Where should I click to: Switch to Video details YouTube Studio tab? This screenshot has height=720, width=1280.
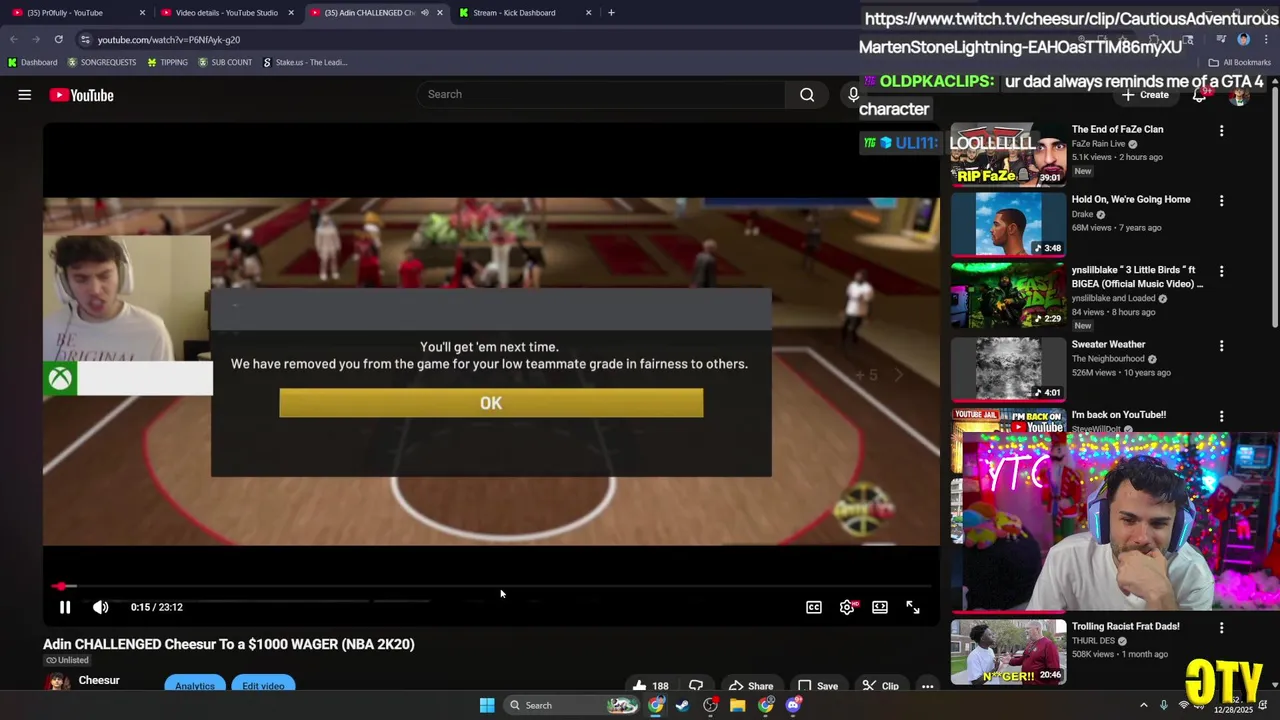[227, 13]
